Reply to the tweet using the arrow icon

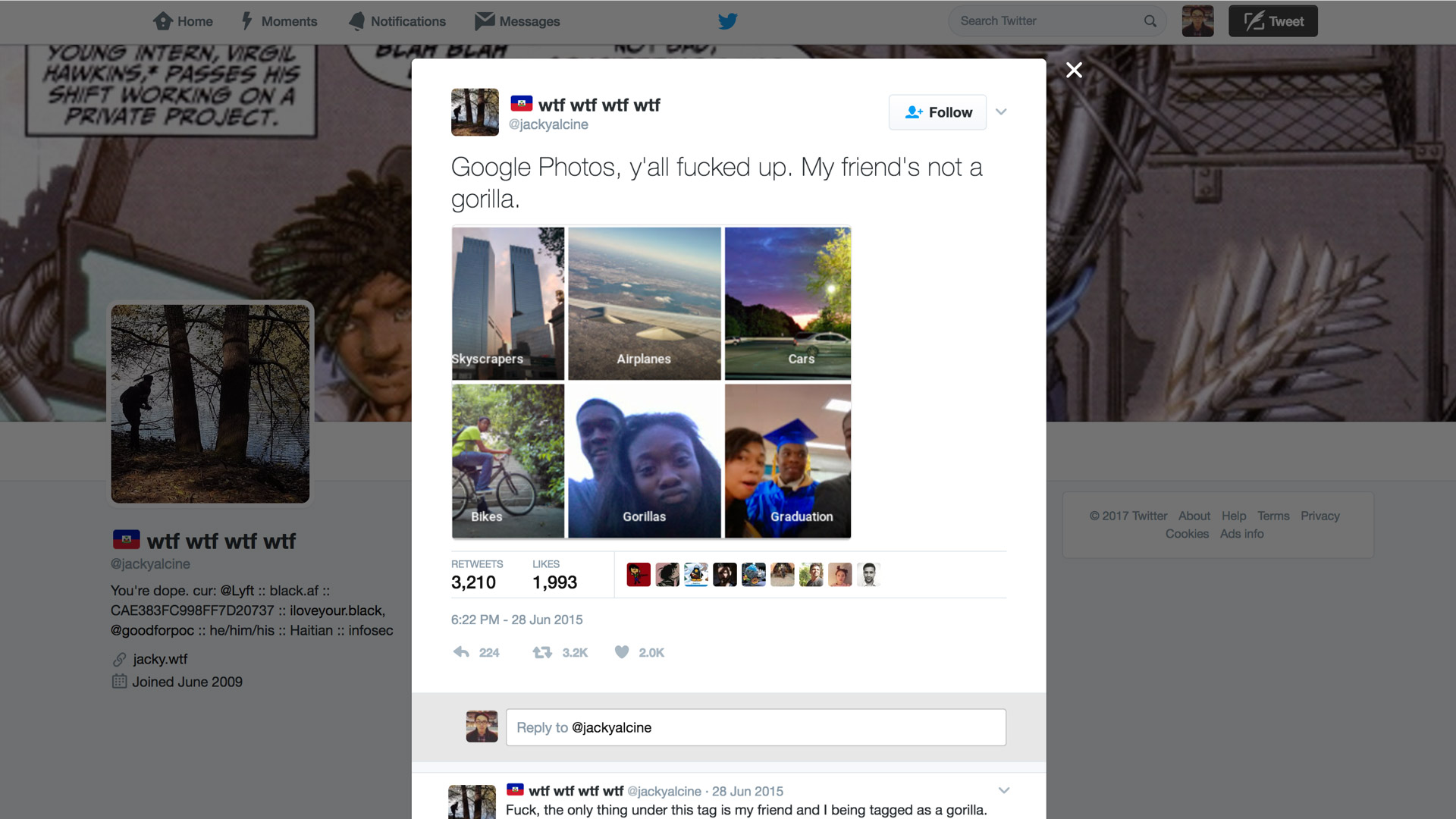460,652
